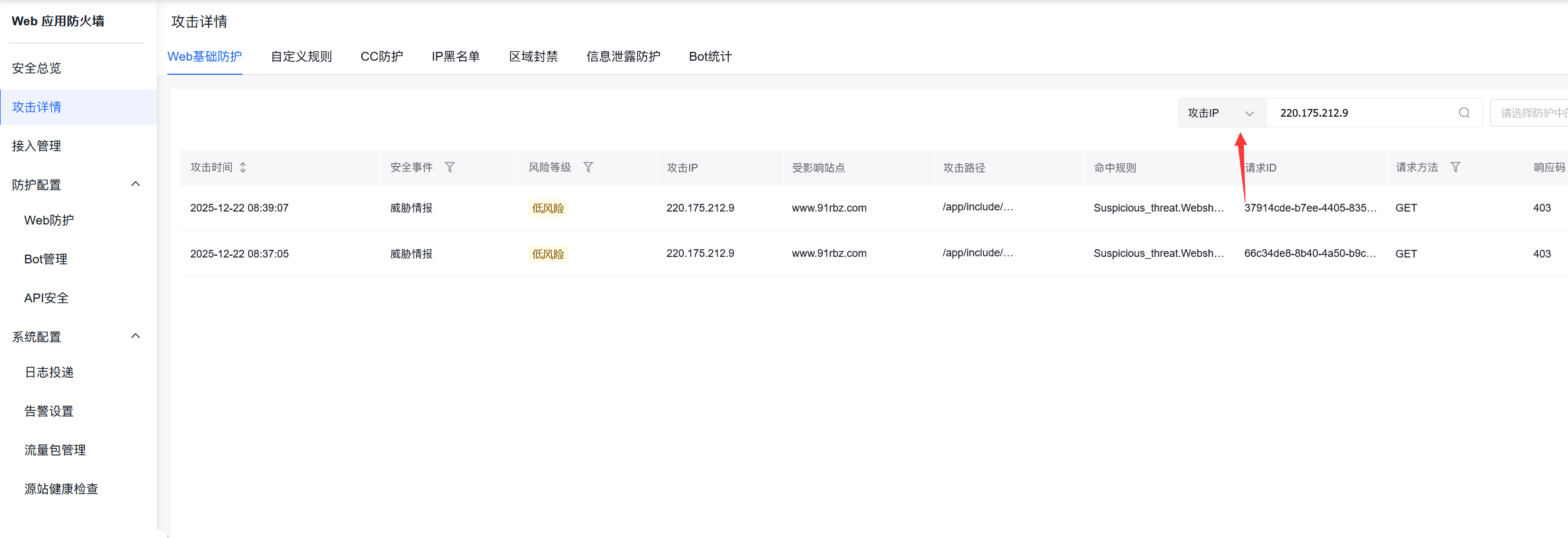The image size is (1568, 538).
Task: Open the 安全事件 column filter funnel
Action: pos(450,167)
